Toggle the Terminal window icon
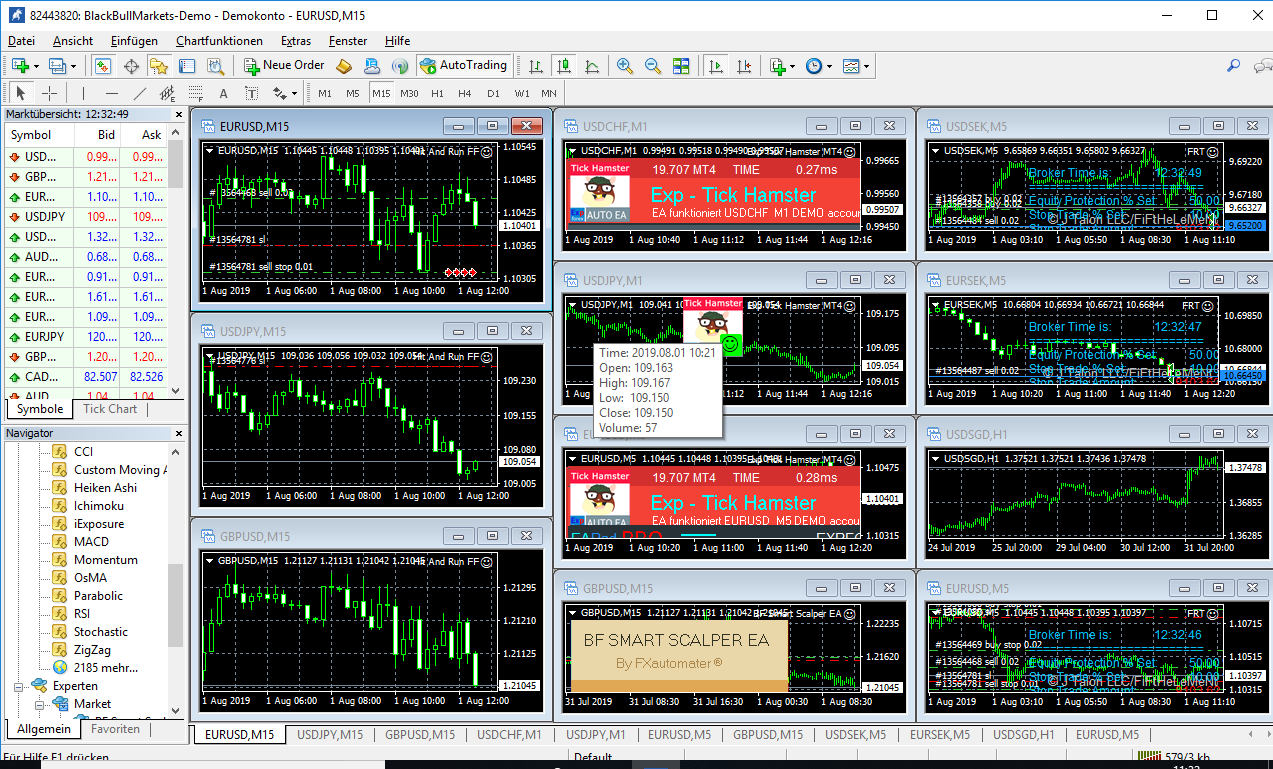Screen dimensions: 1273x769 (x=187, y=65)
